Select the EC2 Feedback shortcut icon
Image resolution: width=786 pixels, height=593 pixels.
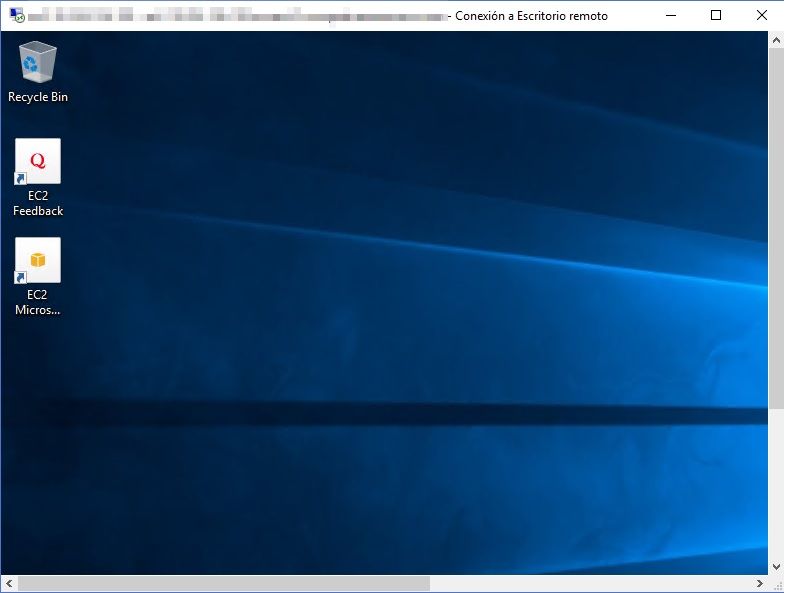(38, 161)
